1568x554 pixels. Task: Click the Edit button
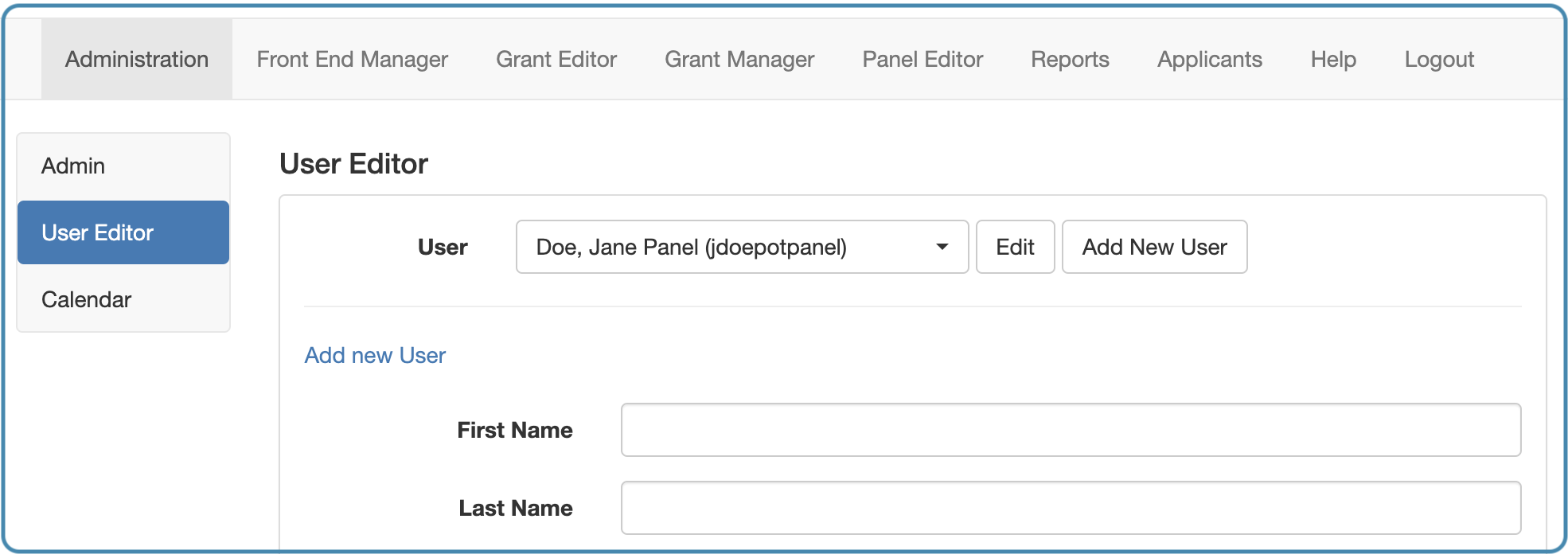point(1015,247)
